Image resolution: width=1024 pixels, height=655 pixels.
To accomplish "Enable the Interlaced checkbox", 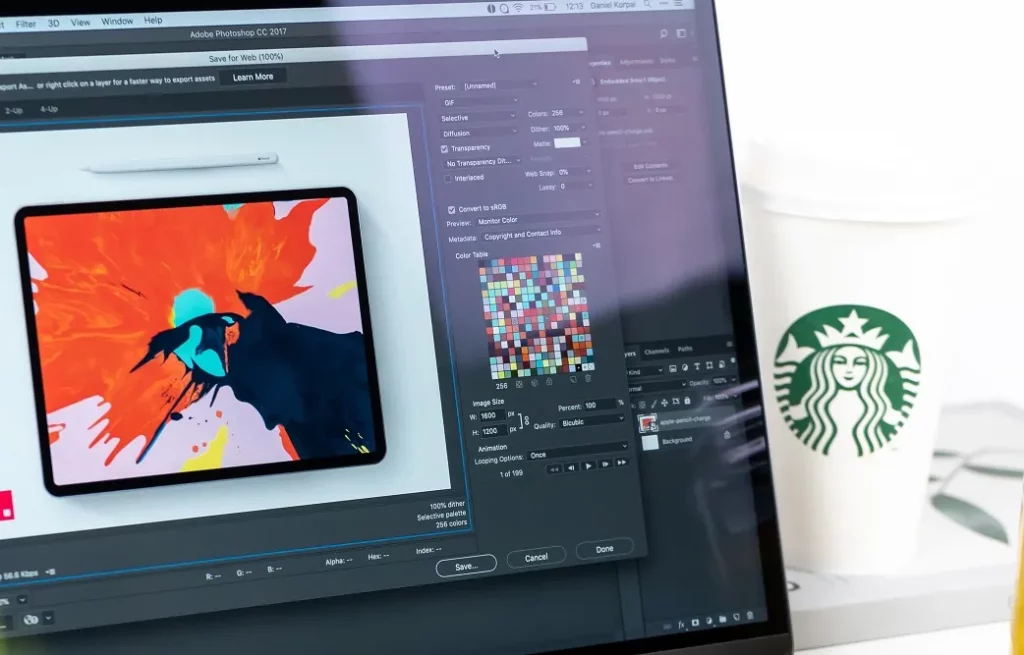I will pos(448,178).
